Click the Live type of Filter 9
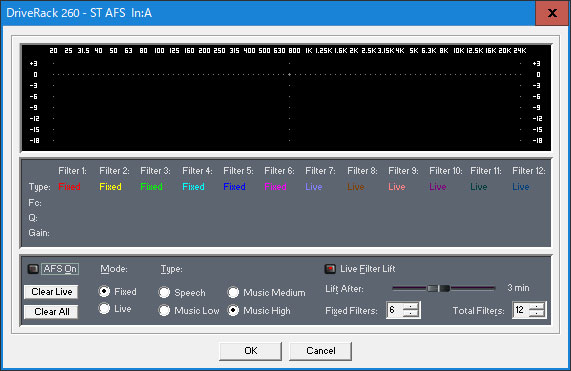Viewport: 571px width, 371px height. coord(397,187)
